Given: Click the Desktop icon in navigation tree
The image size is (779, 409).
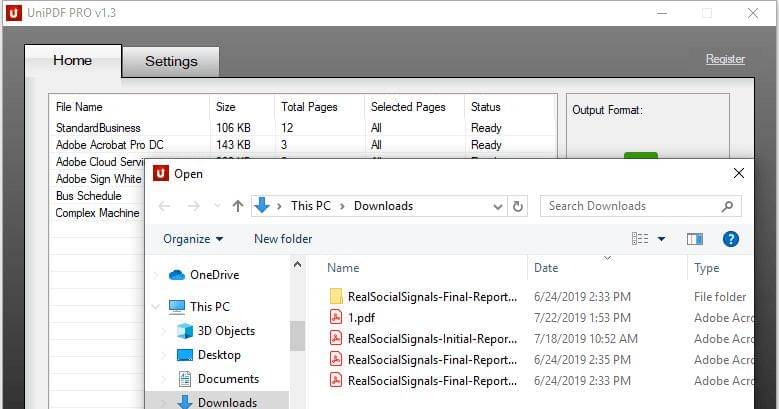Looking at the screenshot, I should click(x=185, y=355).
